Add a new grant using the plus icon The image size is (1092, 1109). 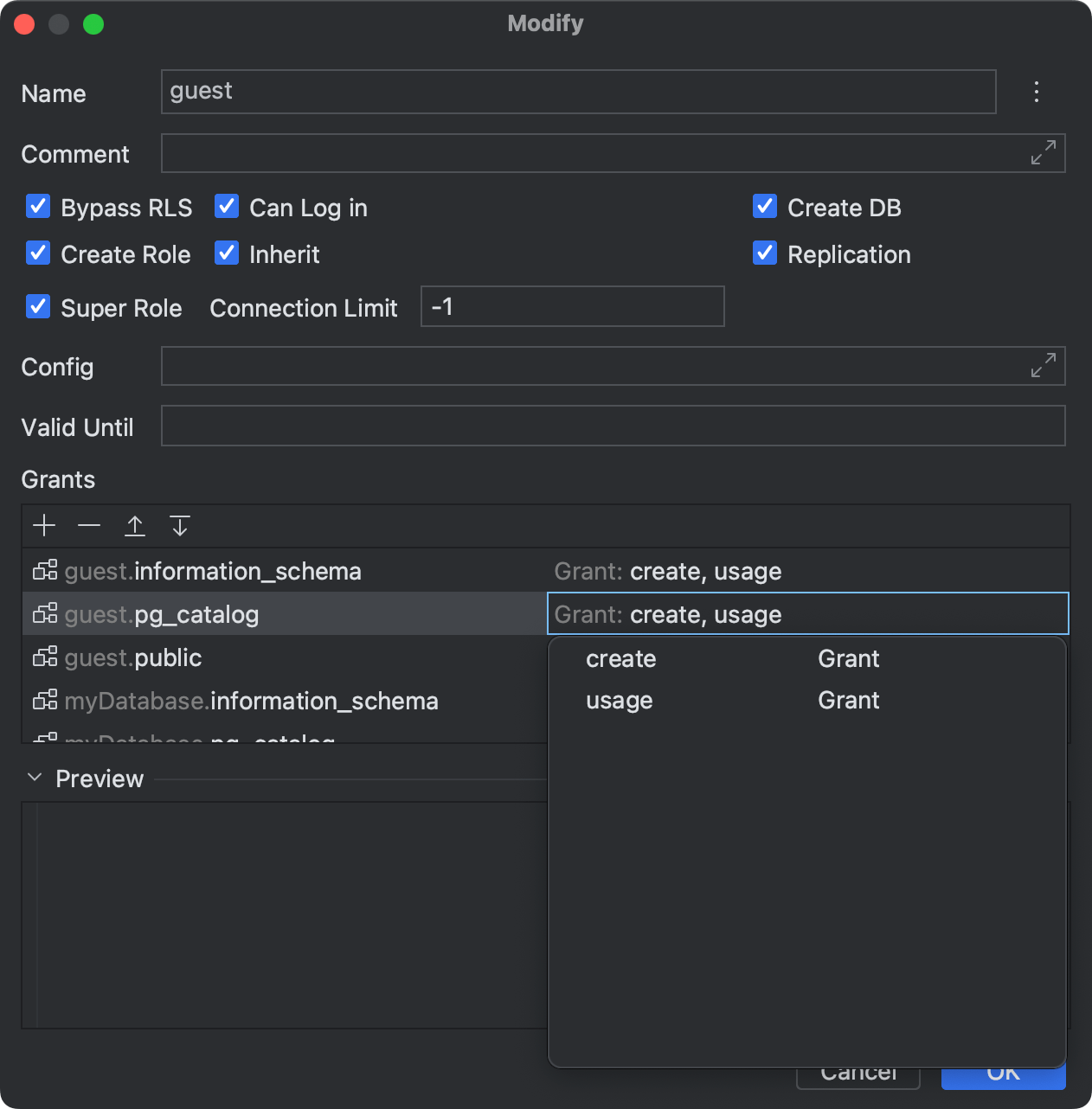44,525
